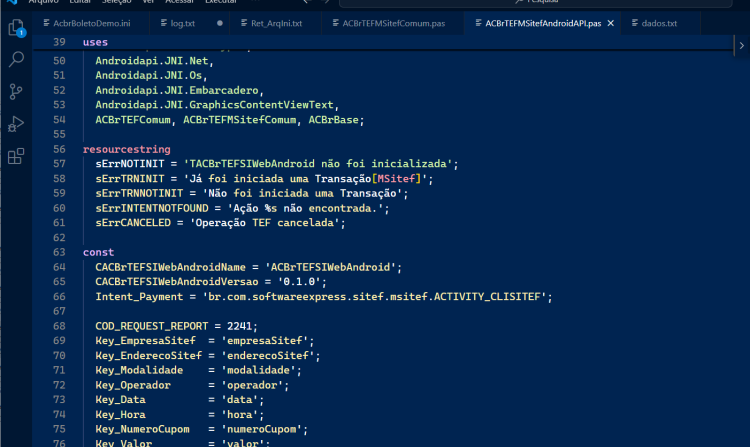This screenshot has height=447, width=750.
Task: Open the Explorer view in activity bar
Action: [x=16, y=27]
